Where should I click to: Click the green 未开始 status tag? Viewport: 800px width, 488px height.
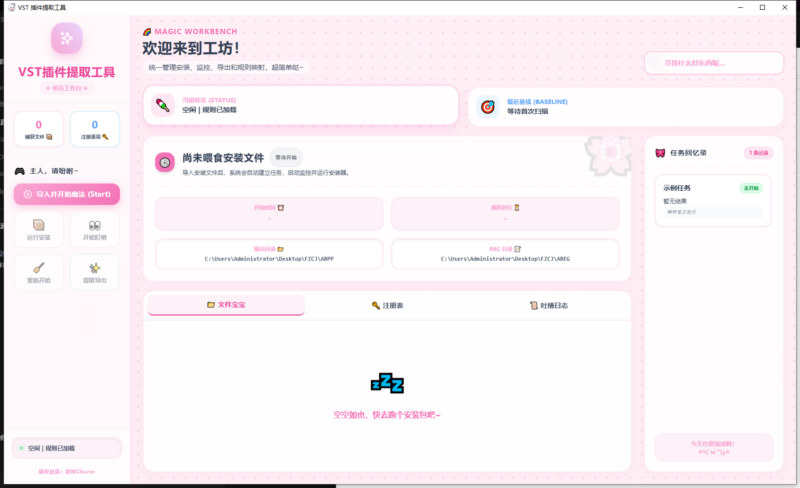click(751, 188)
